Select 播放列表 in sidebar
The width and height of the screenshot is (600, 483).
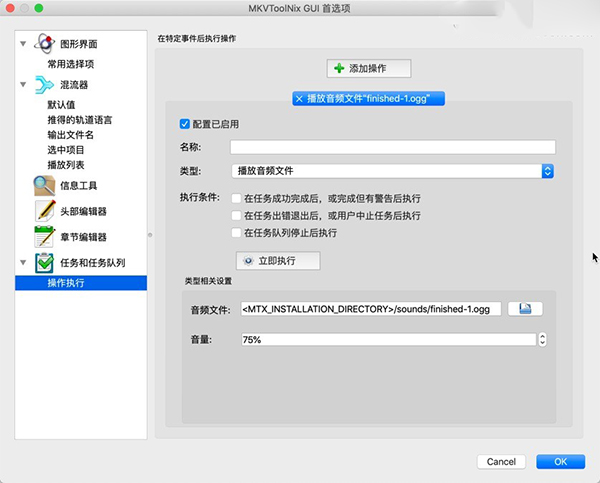coord(66,165)
